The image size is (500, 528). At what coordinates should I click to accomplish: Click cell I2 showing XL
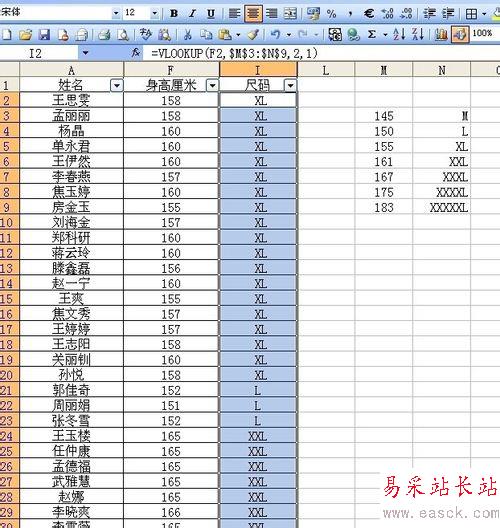pyautogui.click(x=258, y=100)
